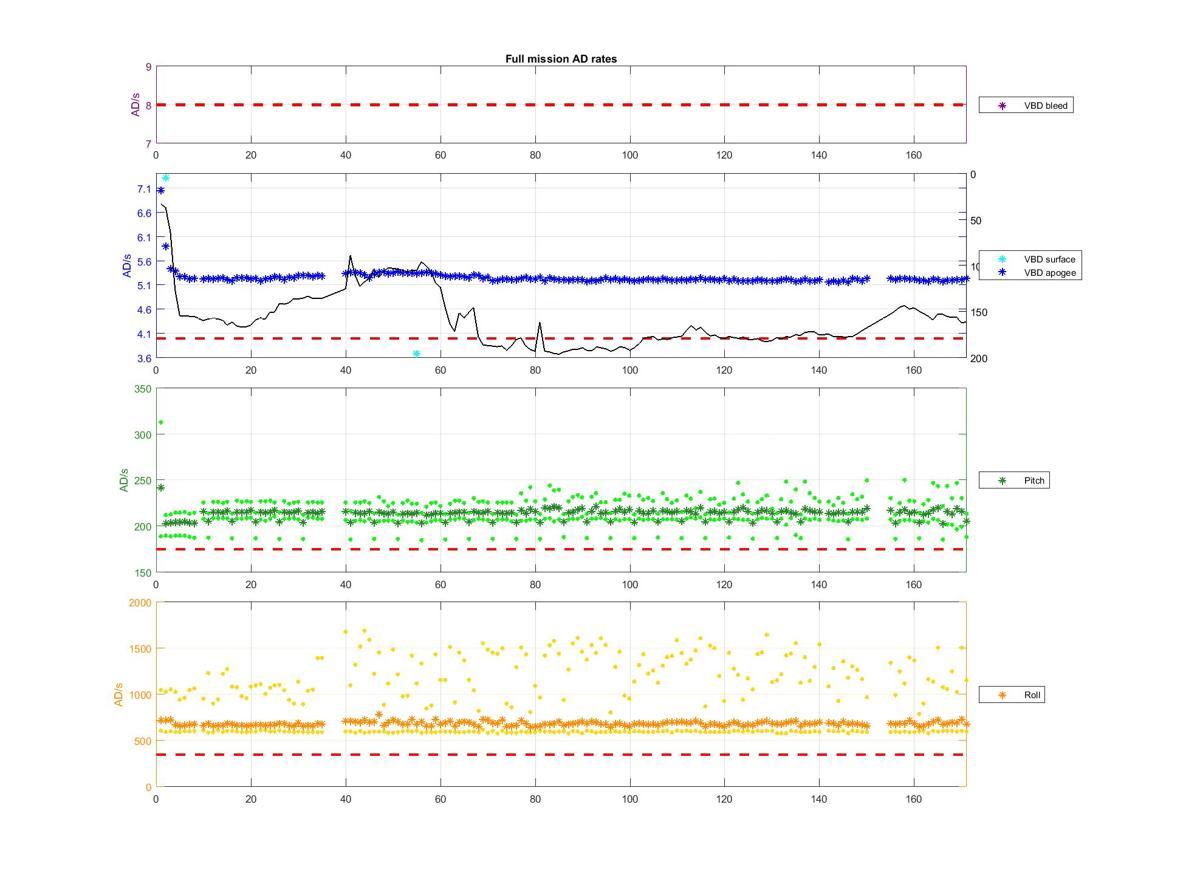
Task: Click right-axis tick 50 in VBD plot
Action: point(976,221)
